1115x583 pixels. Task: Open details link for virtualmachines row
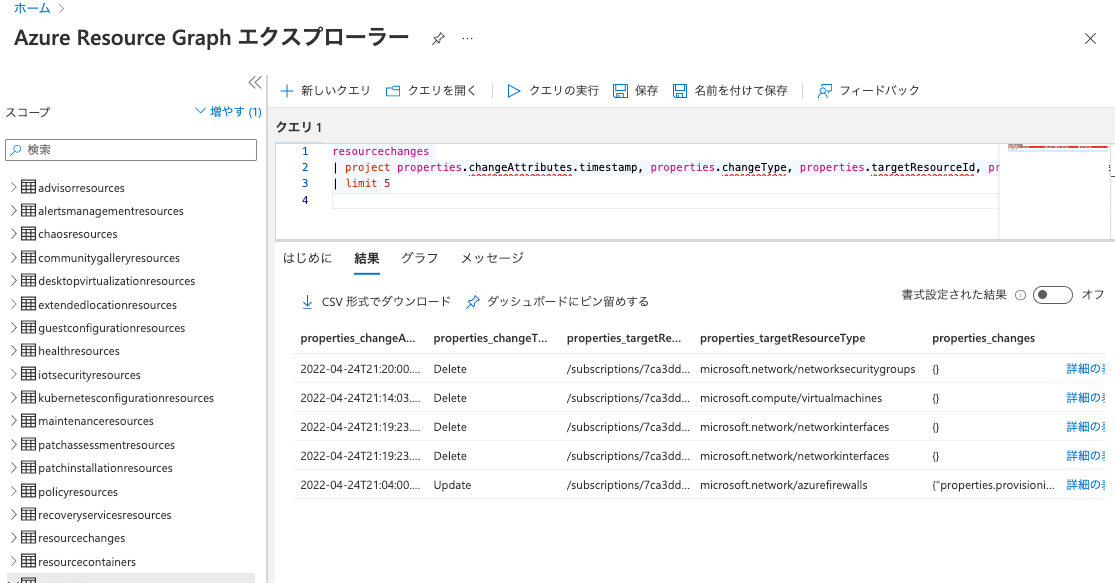pos(1086,398)
